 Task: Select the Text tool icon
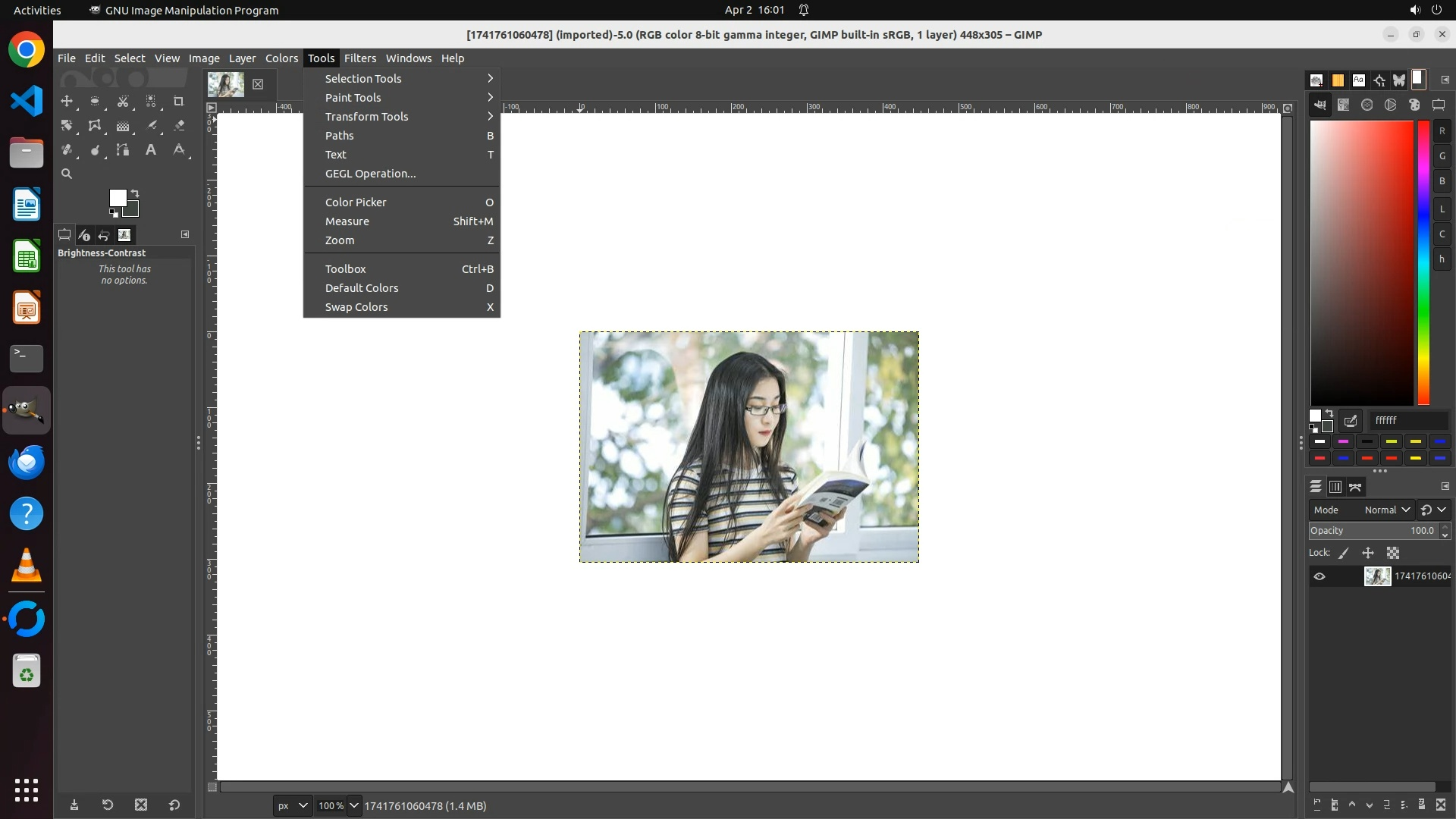pyautogui.click(x=151, y=149)
